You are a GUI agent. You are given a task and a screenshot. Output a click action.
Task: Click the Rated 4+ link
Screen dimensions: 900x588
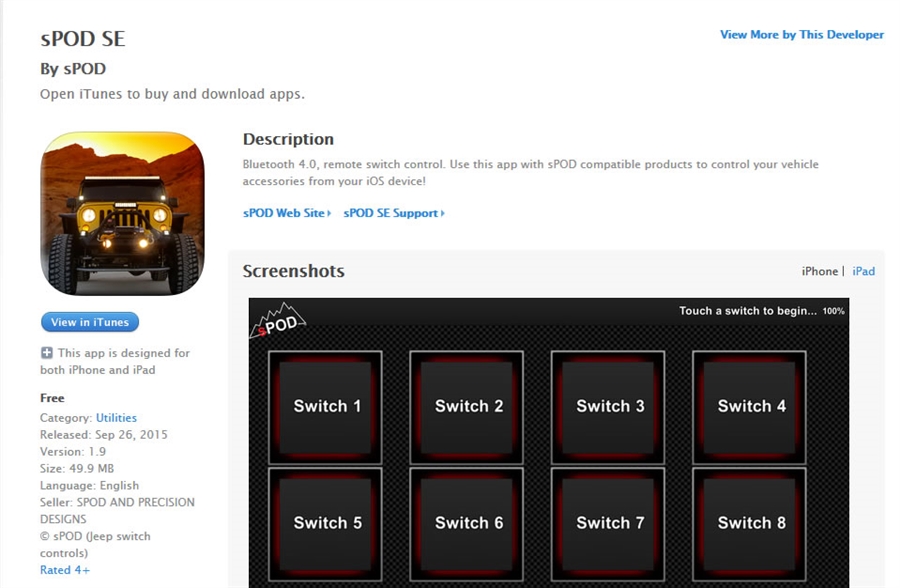65,570
